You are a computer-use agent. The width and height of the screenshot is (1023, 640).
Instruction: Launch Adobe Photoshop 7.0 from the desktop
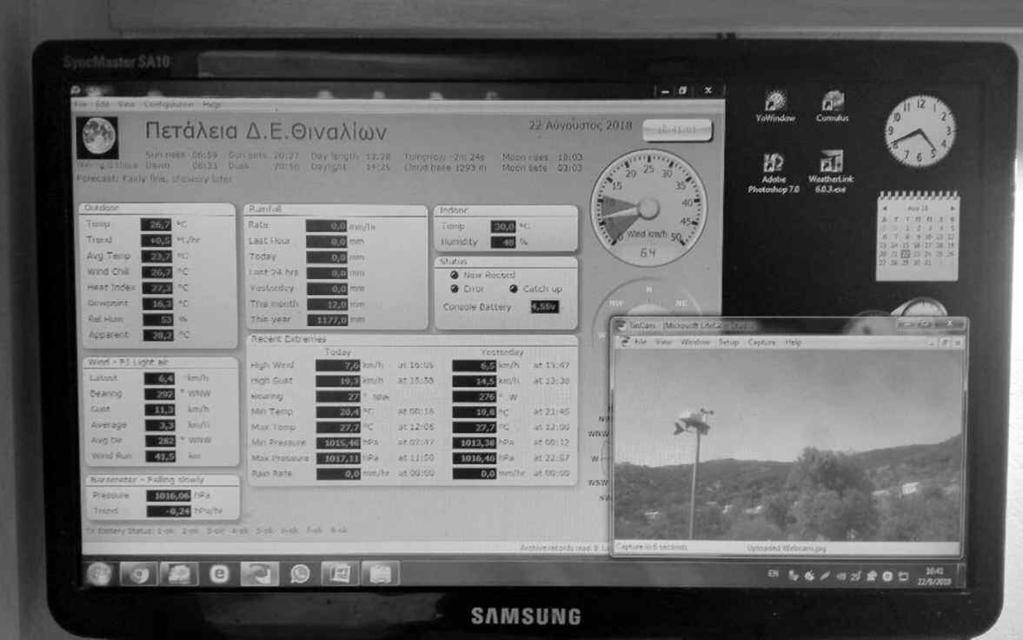click(774, 174)
